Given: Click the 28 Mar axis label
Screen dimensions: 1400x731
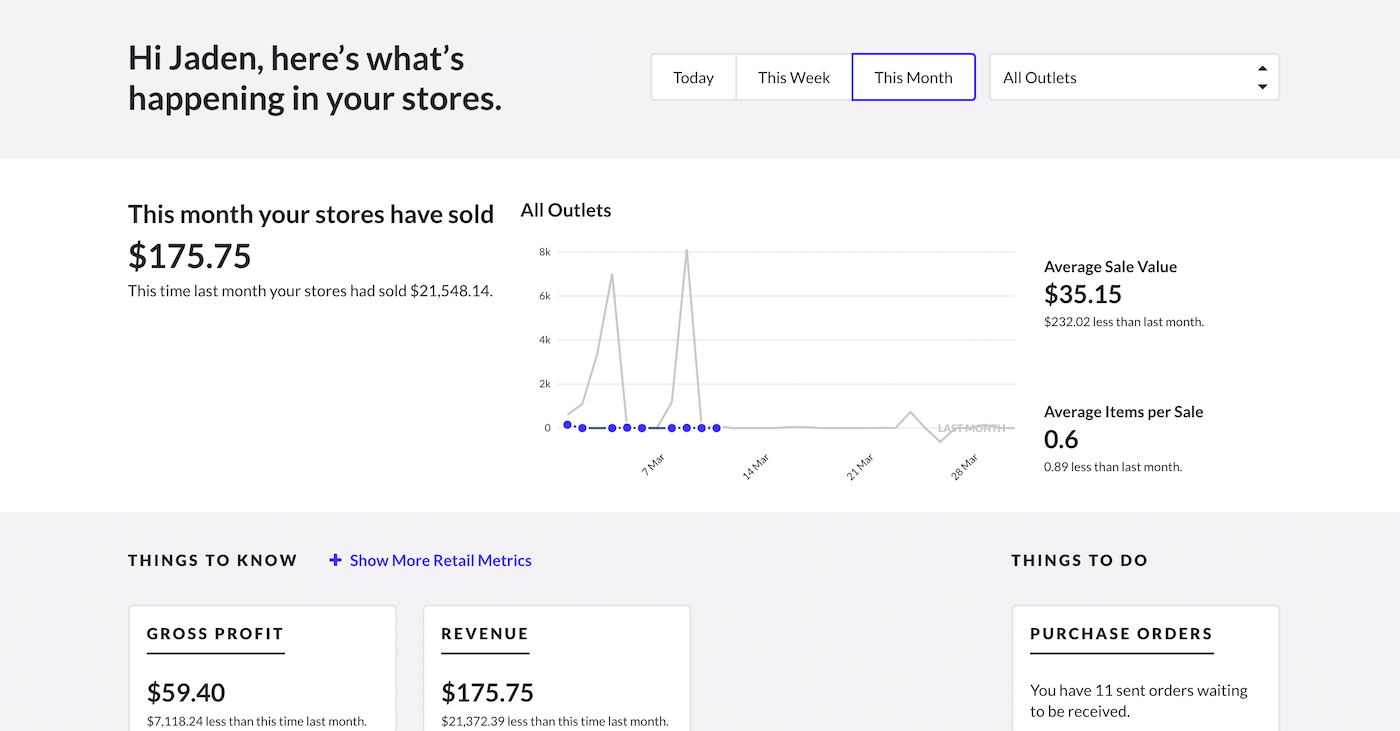Looking at the screenshot, I should click(964, 466).
